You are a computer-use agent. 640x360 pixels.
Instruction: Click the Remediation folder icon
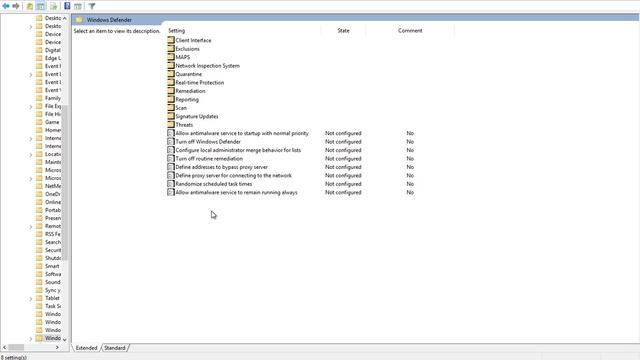171,91
